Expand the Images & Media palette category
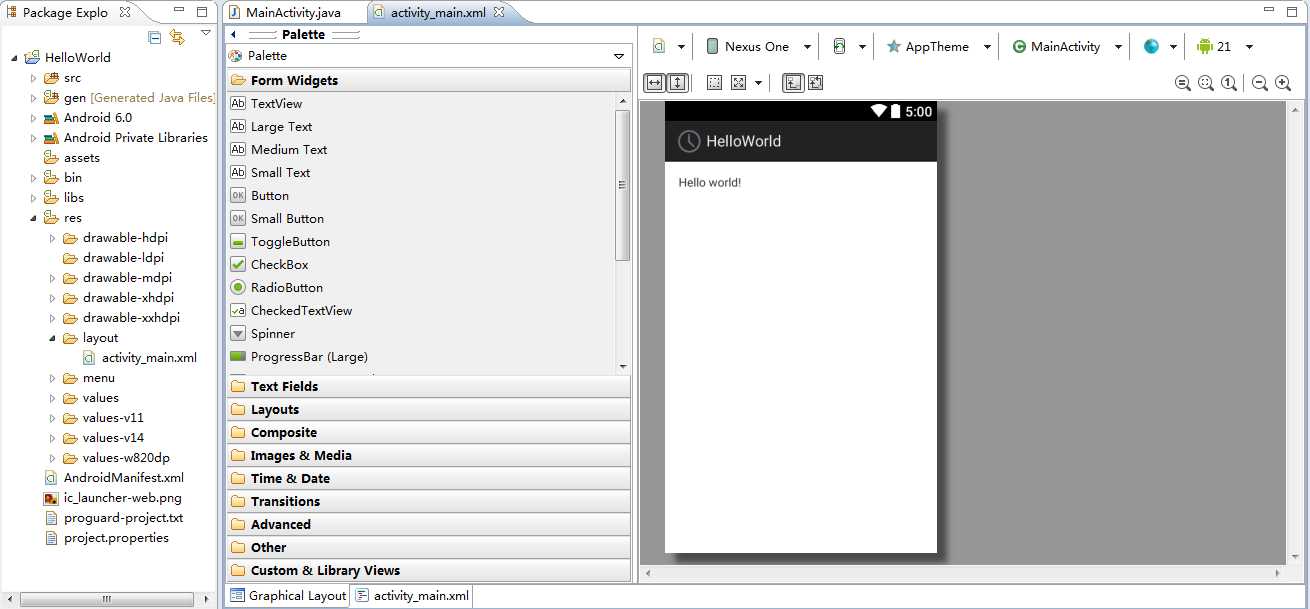The width and height of the screenshot is (1310, 609). (428, 455)
